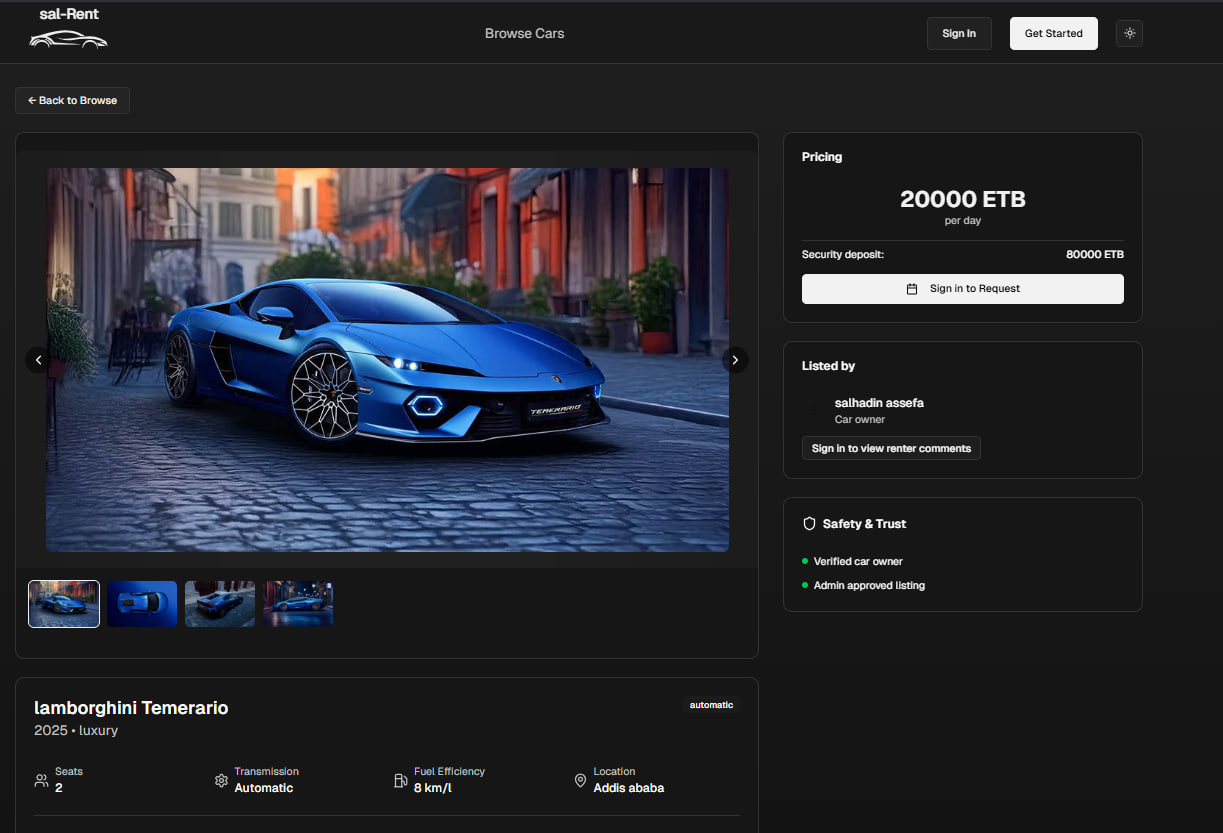Click Sign in to view renter comments
The height and width of the screenshot is (833, 1223).
(x=891, y=448)
